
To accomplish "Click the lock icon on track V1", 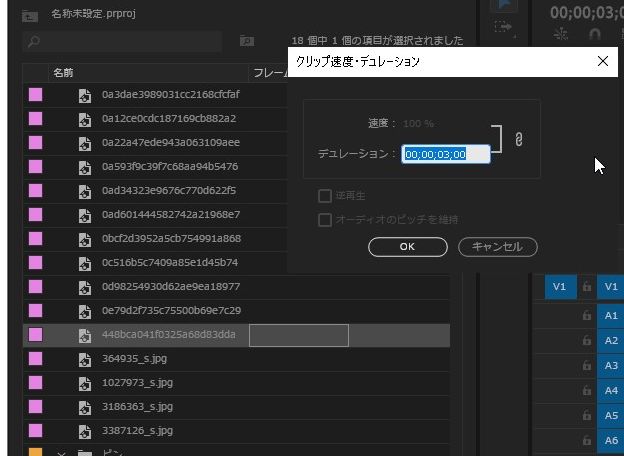I will coord(587,287).
